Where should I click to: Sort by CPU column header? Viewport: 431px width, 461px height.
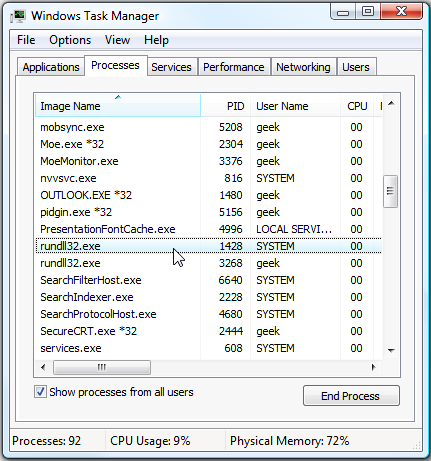(x=356, y=106)
